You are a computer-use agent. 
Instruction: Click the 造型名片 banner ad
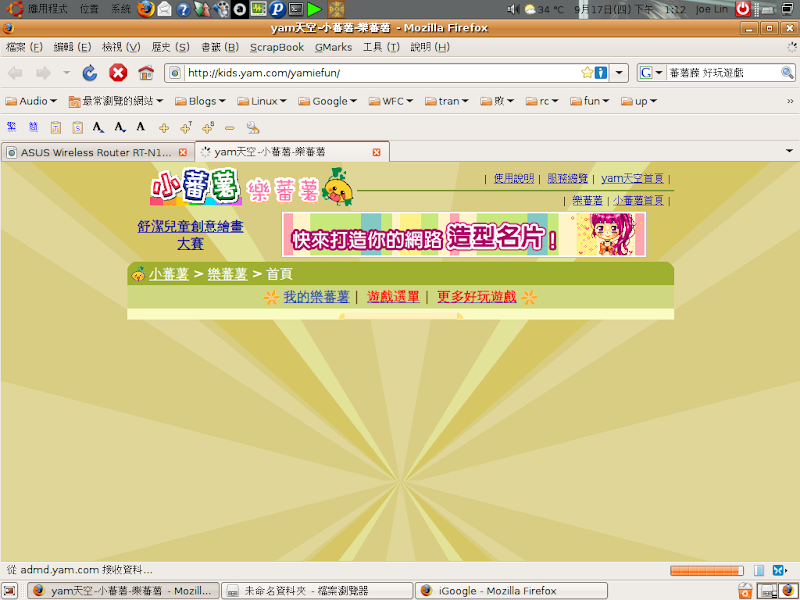tap(464, 235)
